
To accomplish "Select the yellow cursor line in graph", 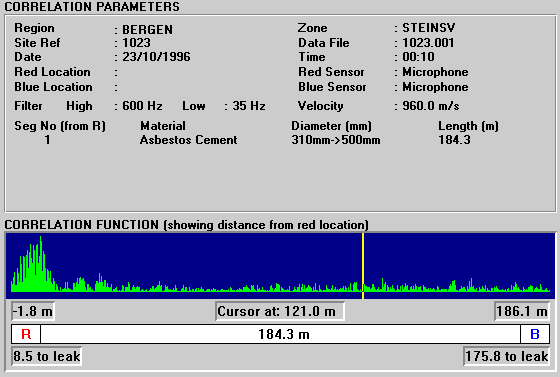I will 363,266.
